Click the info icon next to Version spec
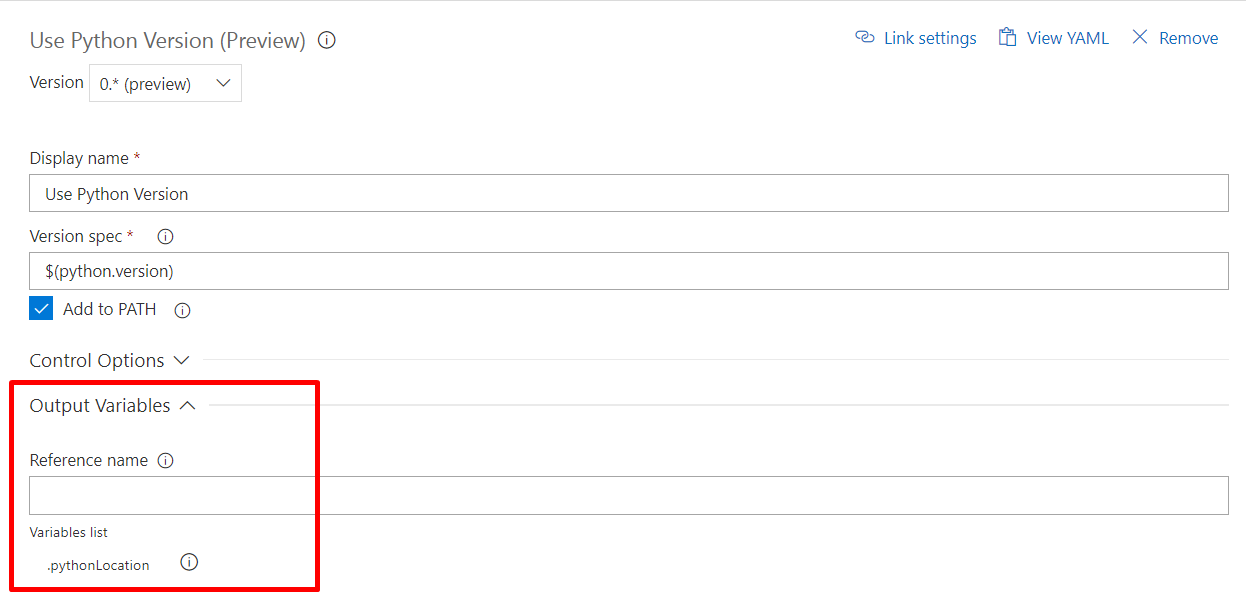This screenshot has width=1246, height=592. [x=164, y=236]
